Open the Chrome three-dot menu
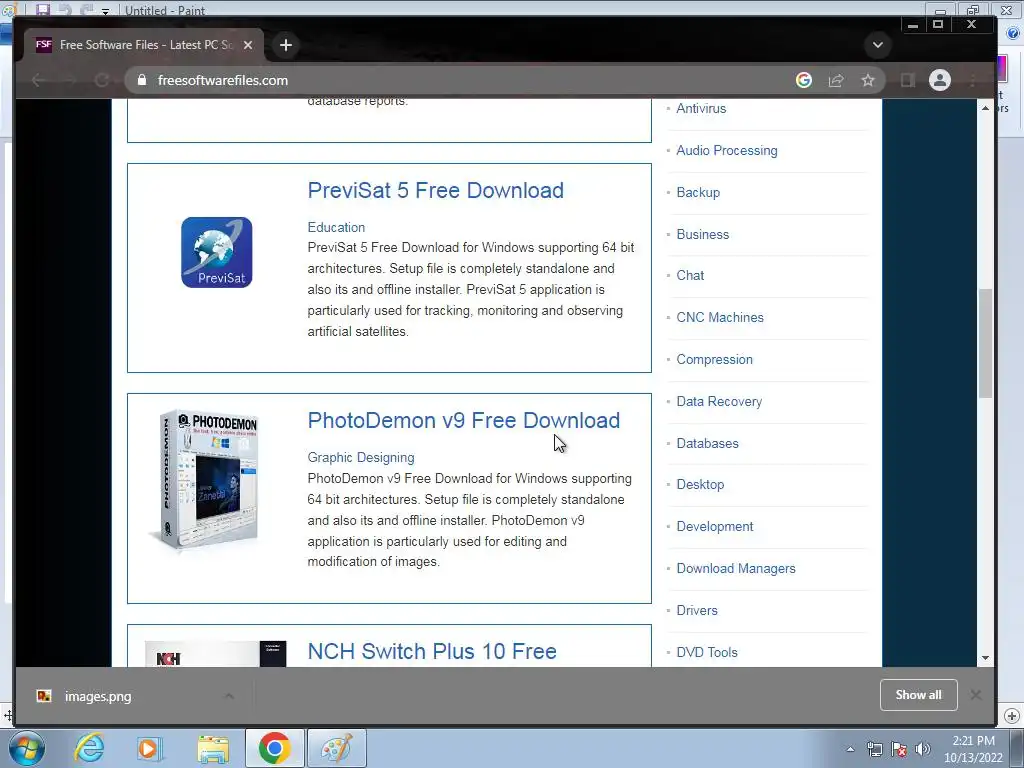Screen dimensions: 1024x768 [973, 80]
